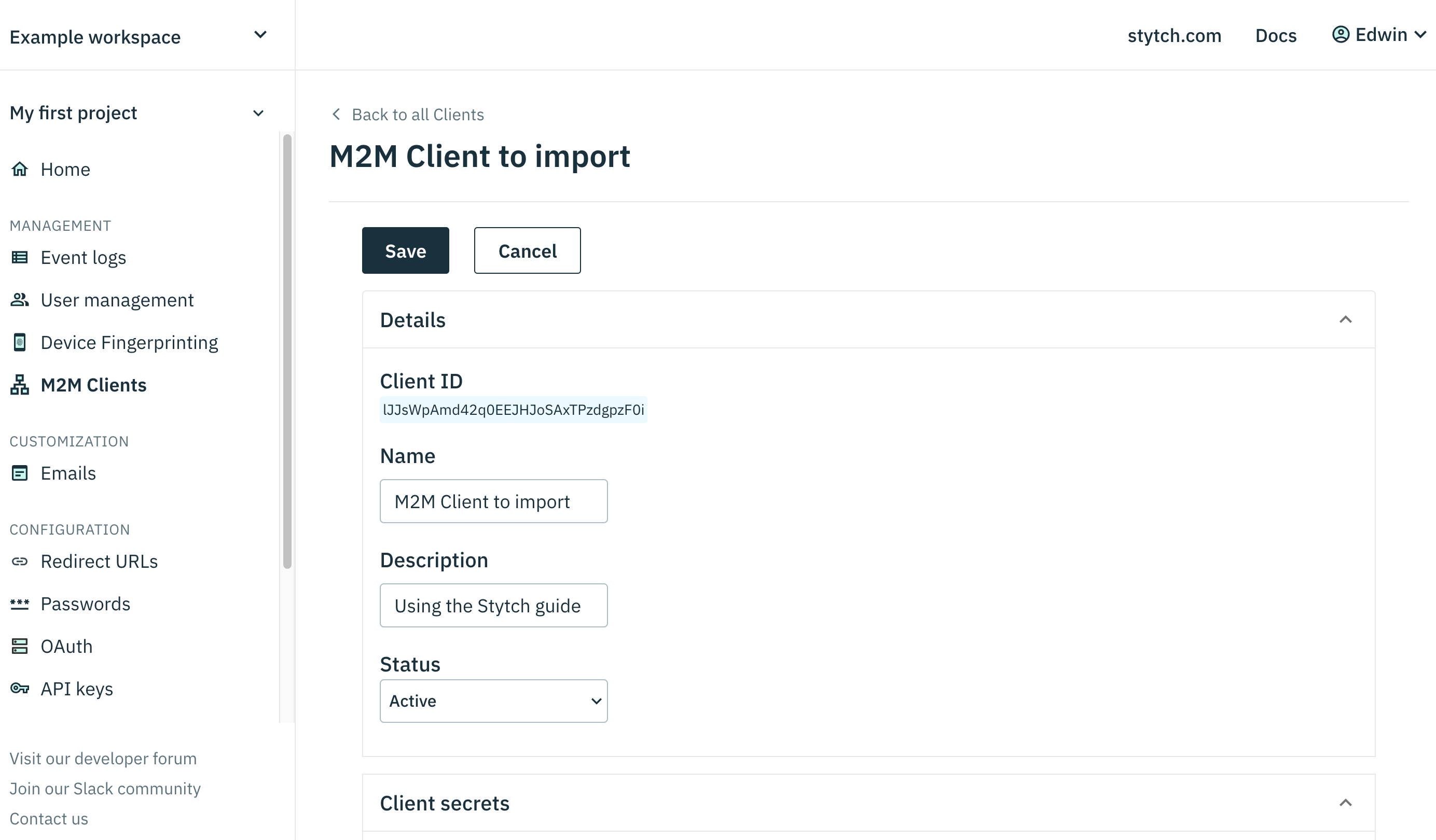The height and width of the screenshot is (840, 1436).
Task: Click the User management people icon
Action: [20, 300]
